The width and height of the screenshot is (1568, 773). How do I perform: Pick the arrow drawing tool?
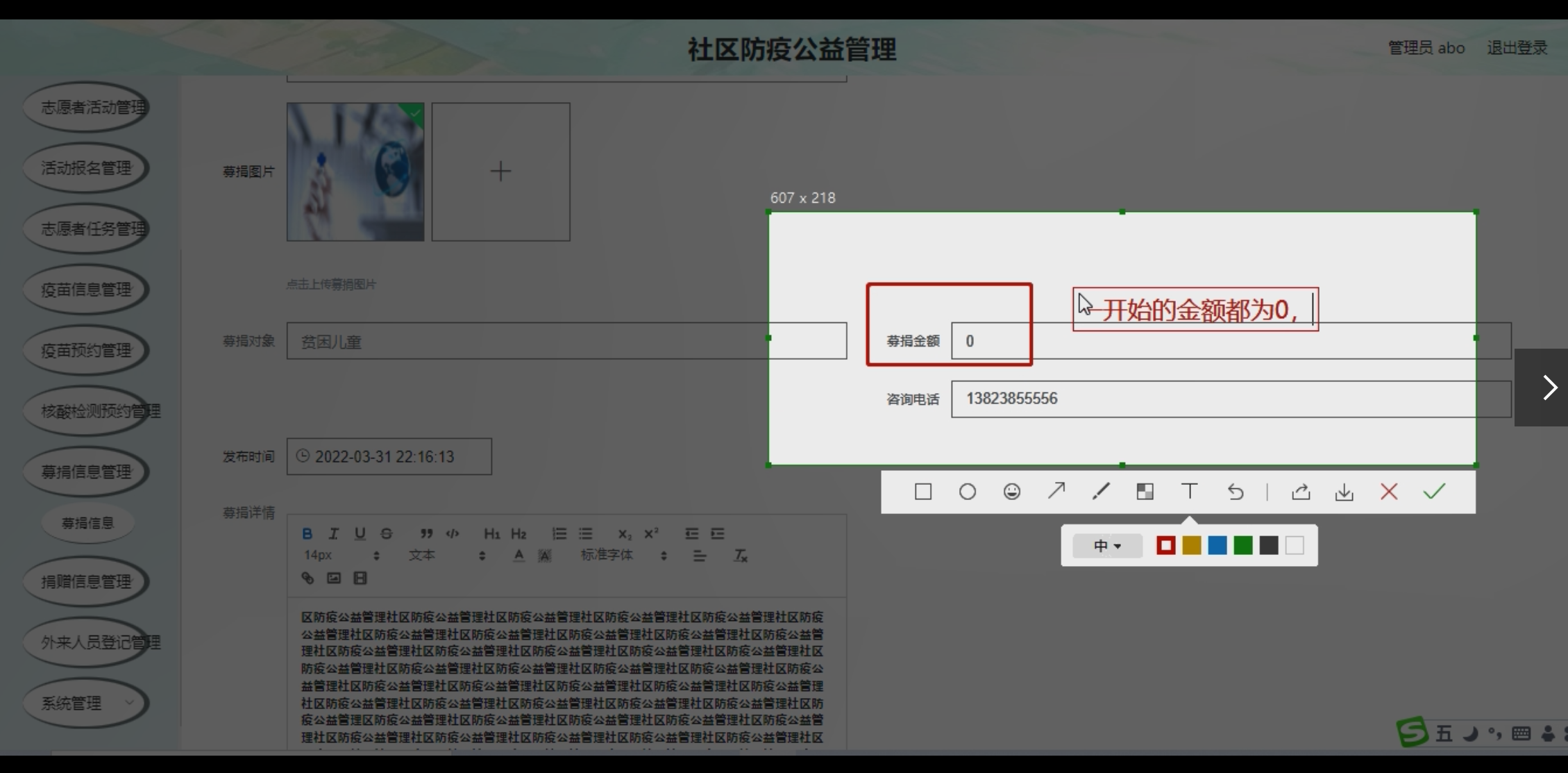1056,492
